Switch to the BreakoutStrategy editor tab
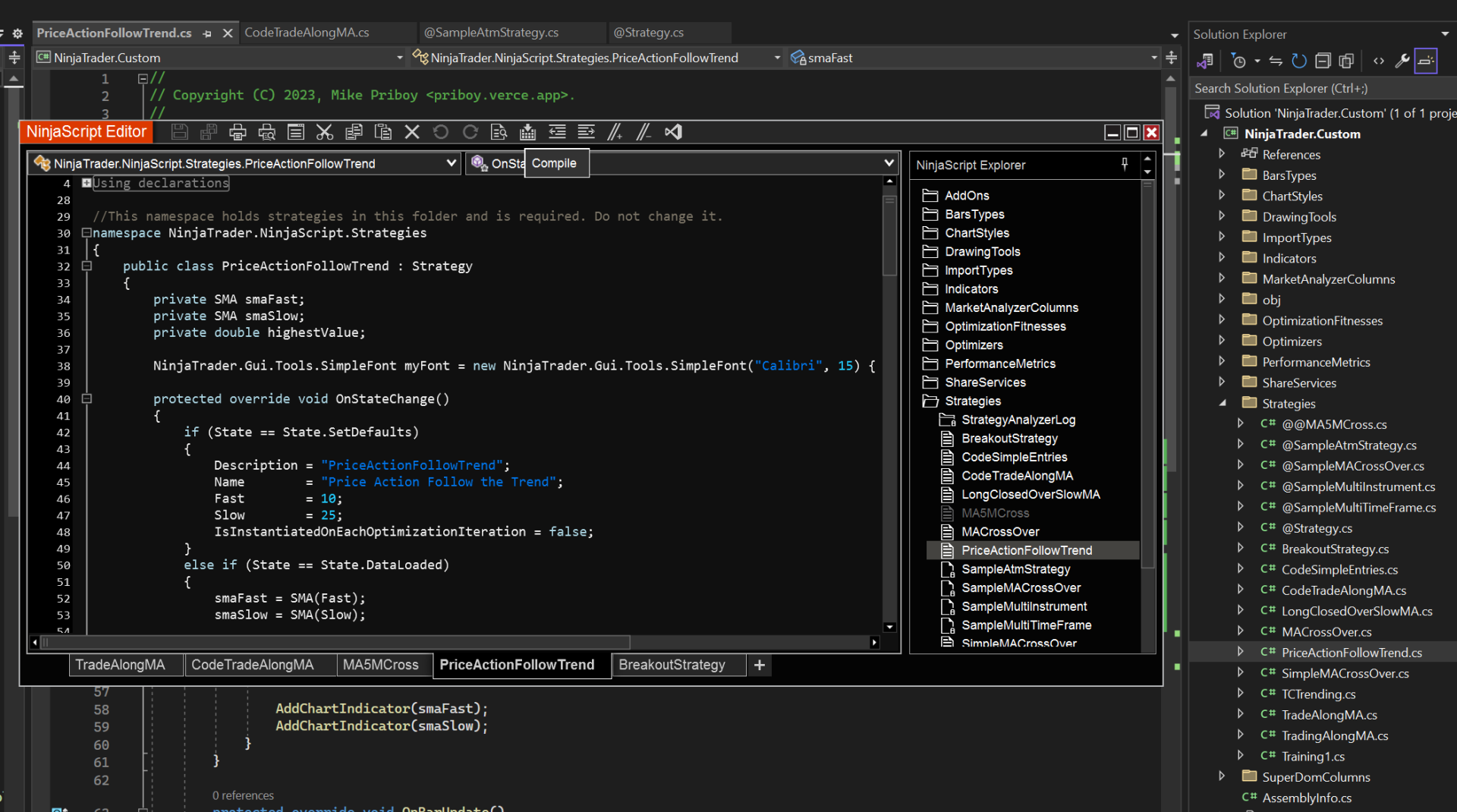 coord(672,665)
